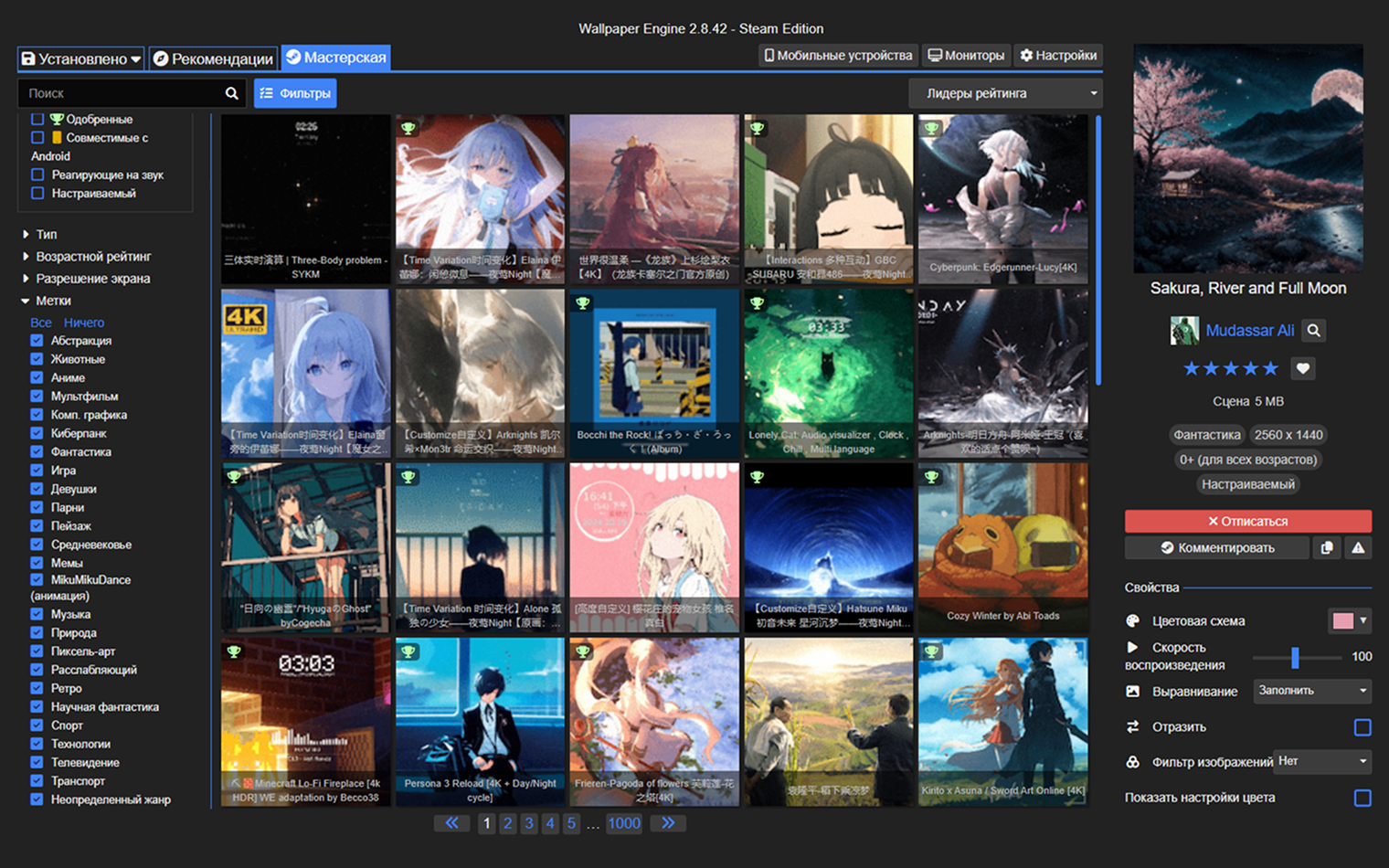1389x868 pixels.
Task: Open Фильтр изображений Нет dropdown
Action: pos(1322,761)
